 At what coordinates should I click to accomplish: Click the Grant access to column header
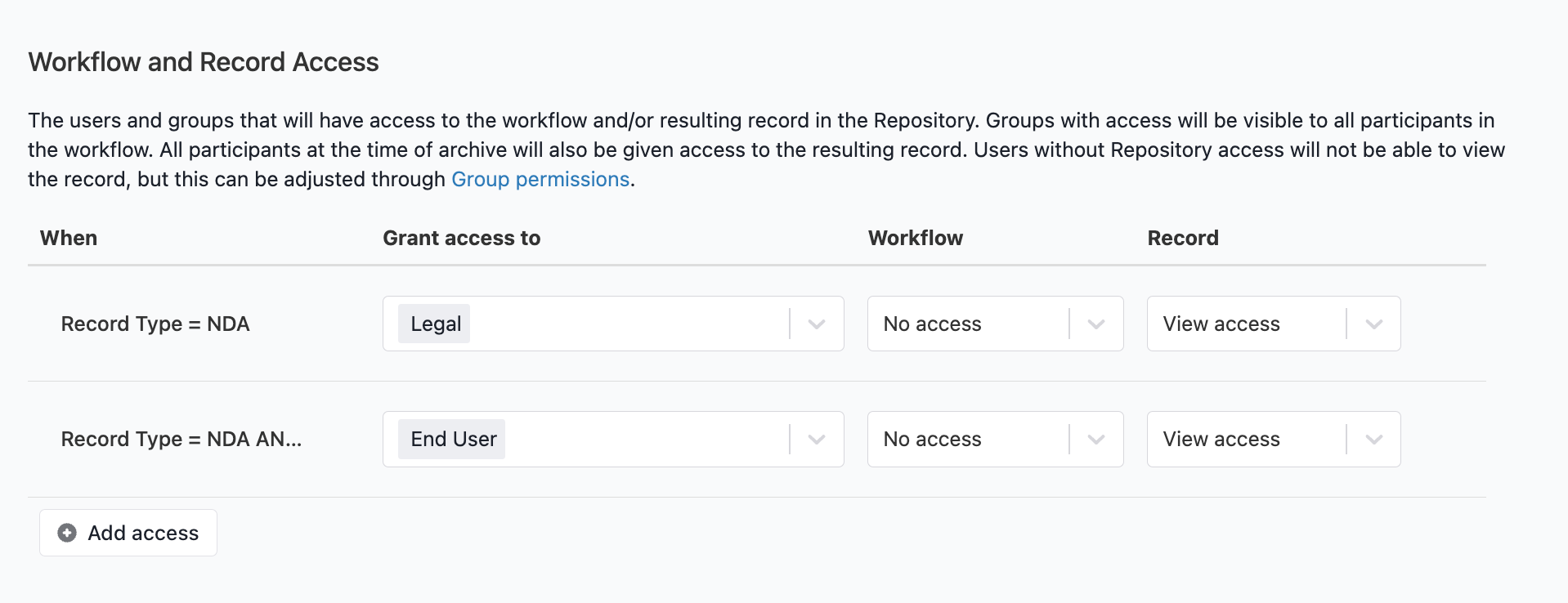pyautogui.click(x=462, y=238)
